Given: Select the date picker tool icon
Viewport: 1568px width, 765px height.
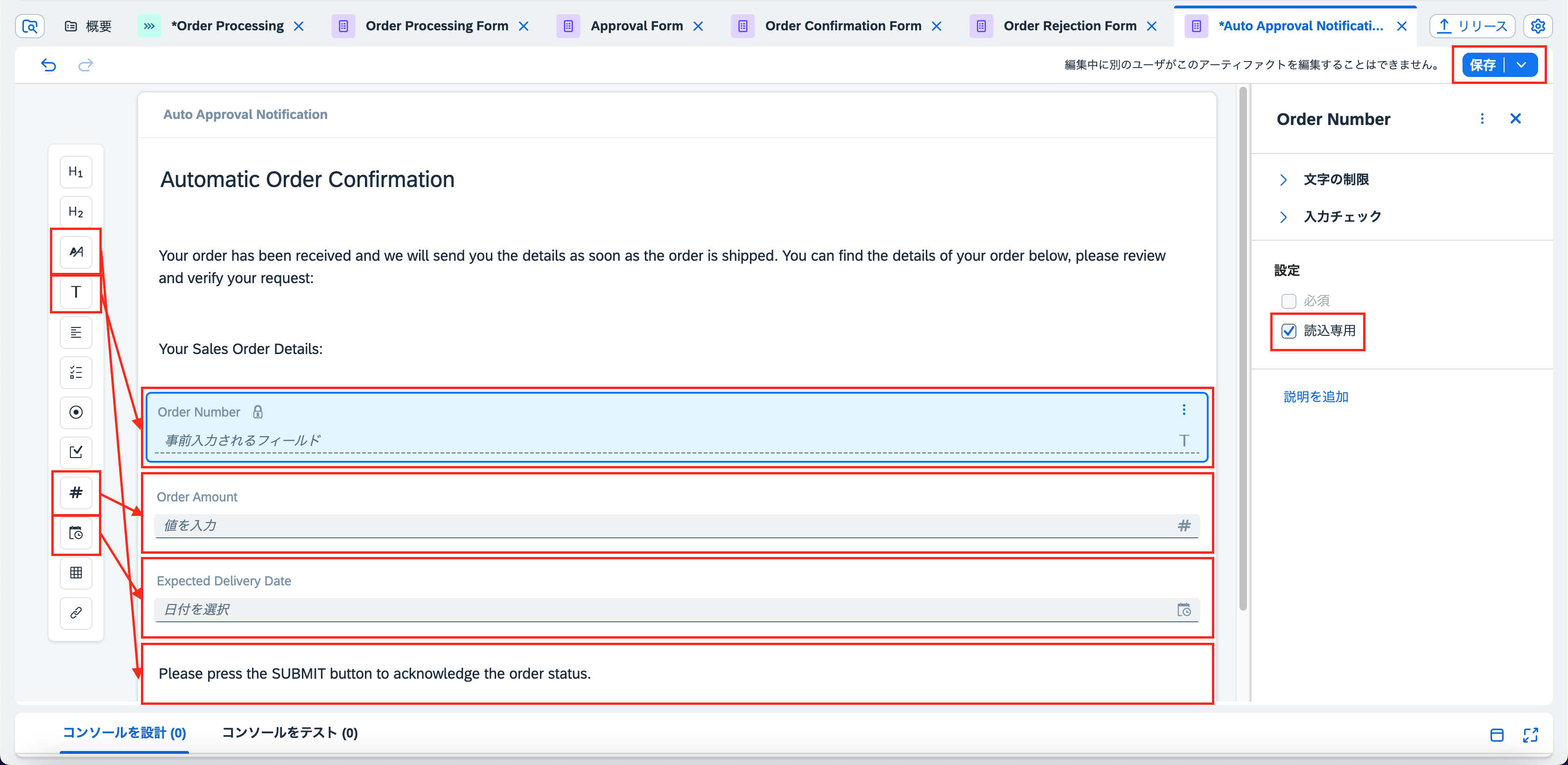Looking at the screenshot, I should click(x=76, y=533).
